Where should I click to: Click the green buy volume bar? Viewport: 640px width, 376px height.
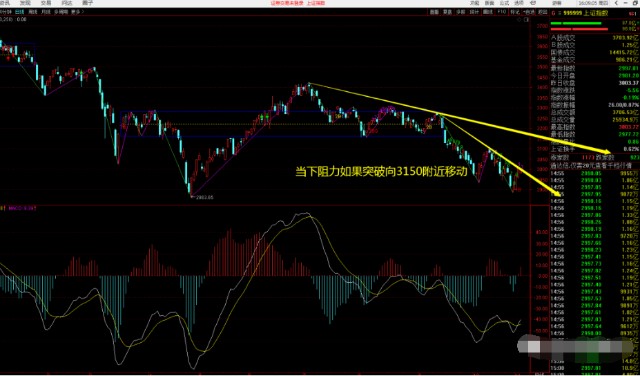tap(576, 23)
